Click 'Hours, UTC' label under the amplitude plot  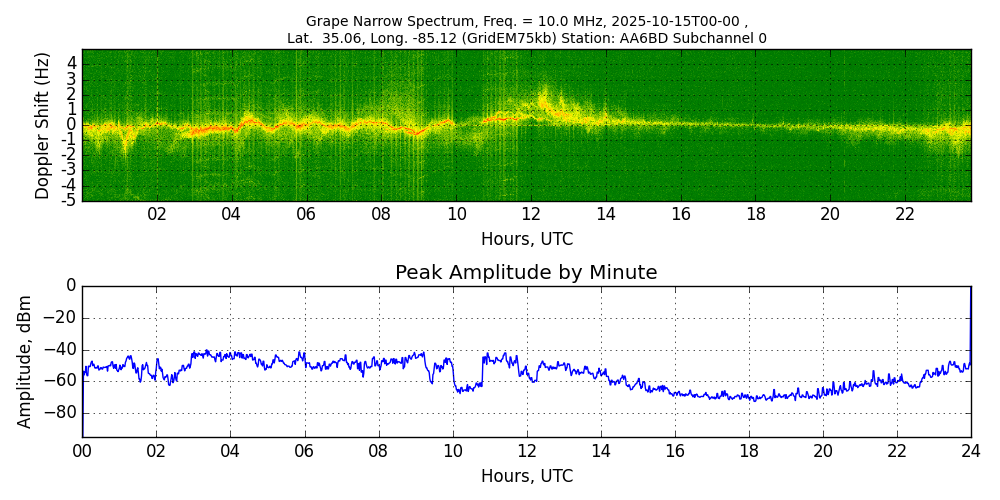pos(526,477)
